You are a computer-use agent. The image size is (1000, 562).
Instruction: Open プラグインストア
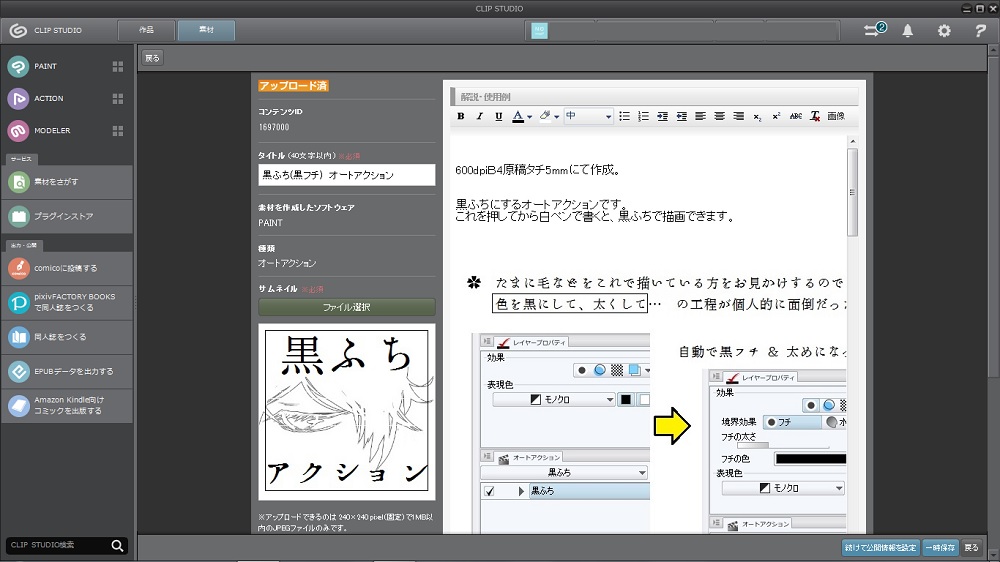(x=67, y=216)
